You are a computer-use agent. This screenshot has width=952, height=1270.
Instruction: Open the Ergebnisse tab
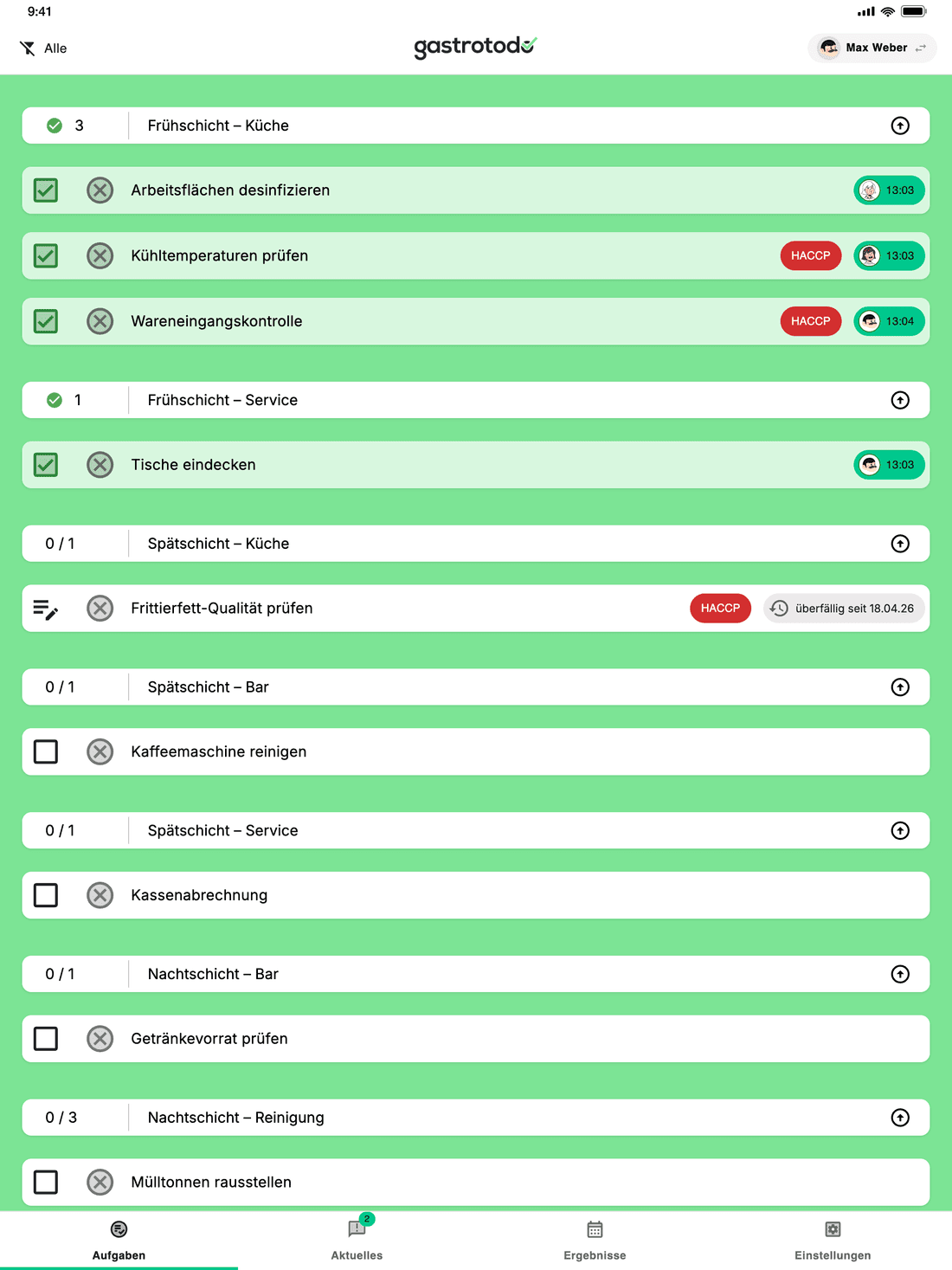point(595,1239)
